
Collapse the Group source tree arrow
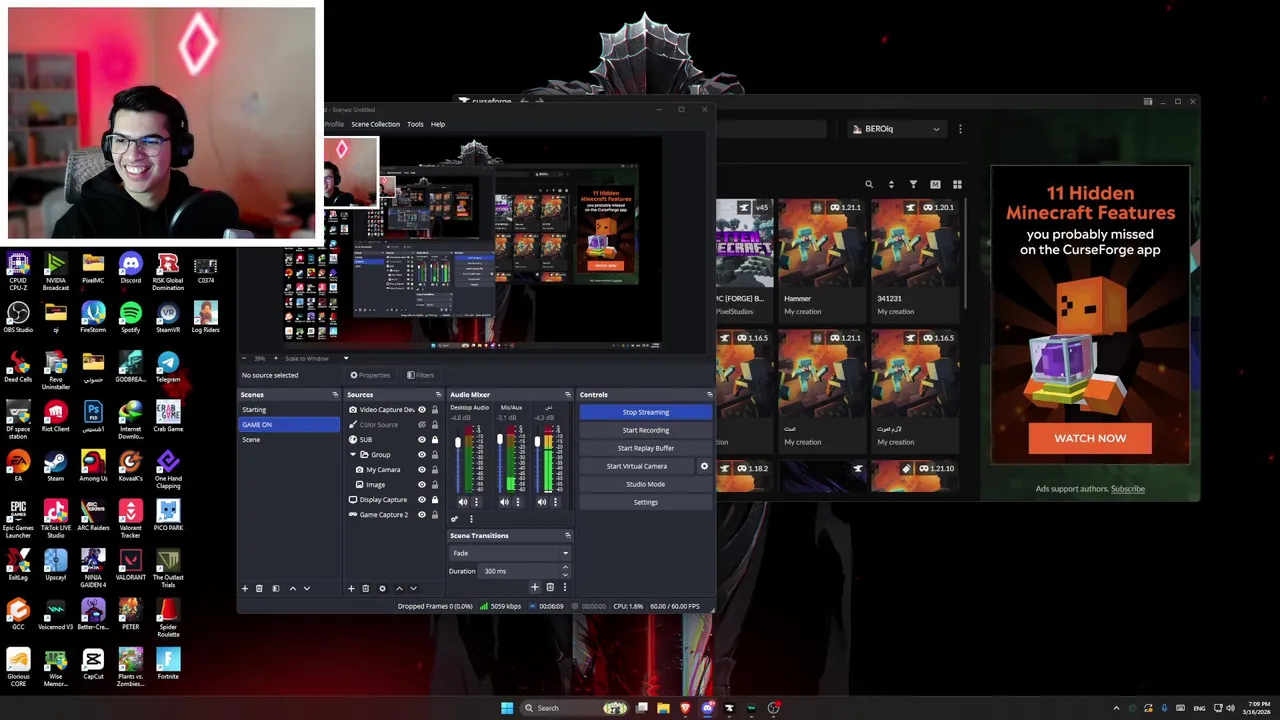click(353, 455)
